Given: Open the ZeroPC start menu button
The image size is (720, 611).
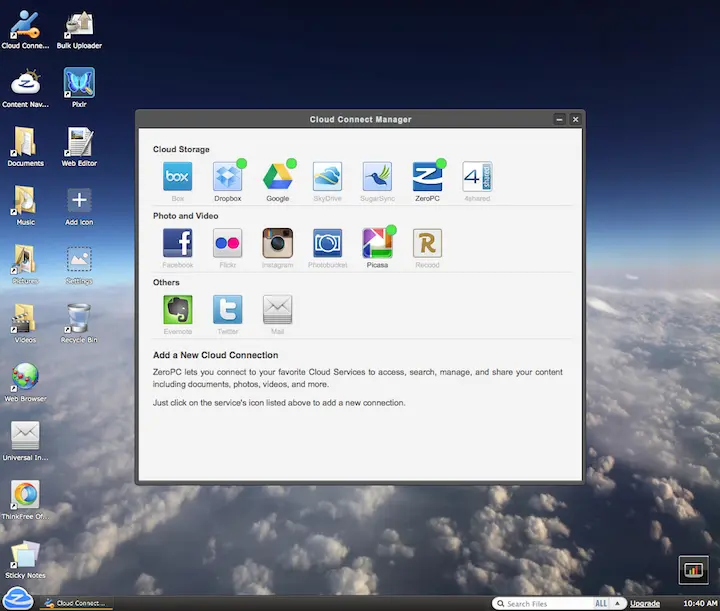Looking at the screenshot, I should tap(17, 599).
